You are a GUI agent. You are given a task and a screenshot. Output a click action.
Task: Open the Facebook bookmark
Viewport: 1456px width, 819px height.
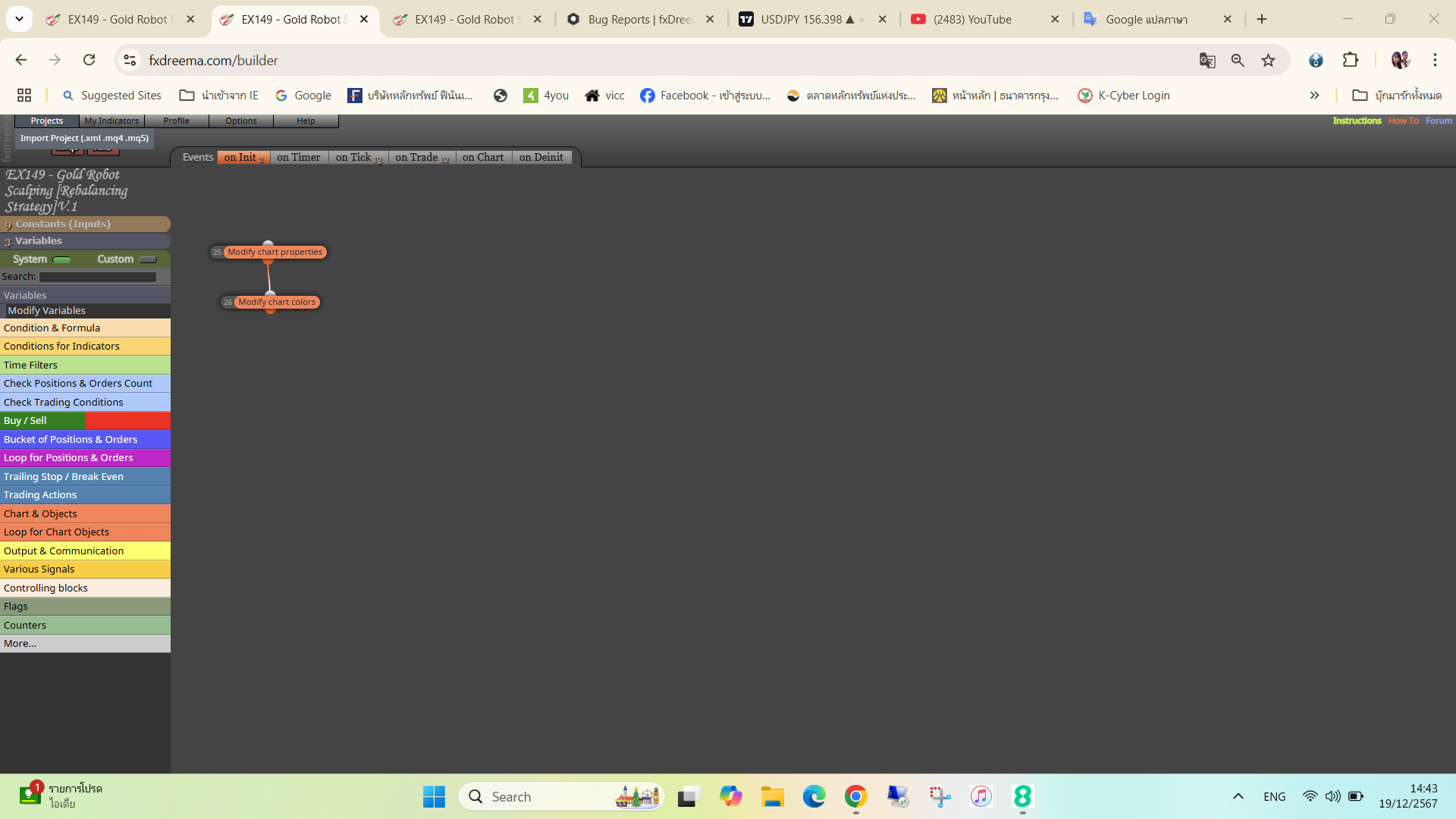pos(705,96)
